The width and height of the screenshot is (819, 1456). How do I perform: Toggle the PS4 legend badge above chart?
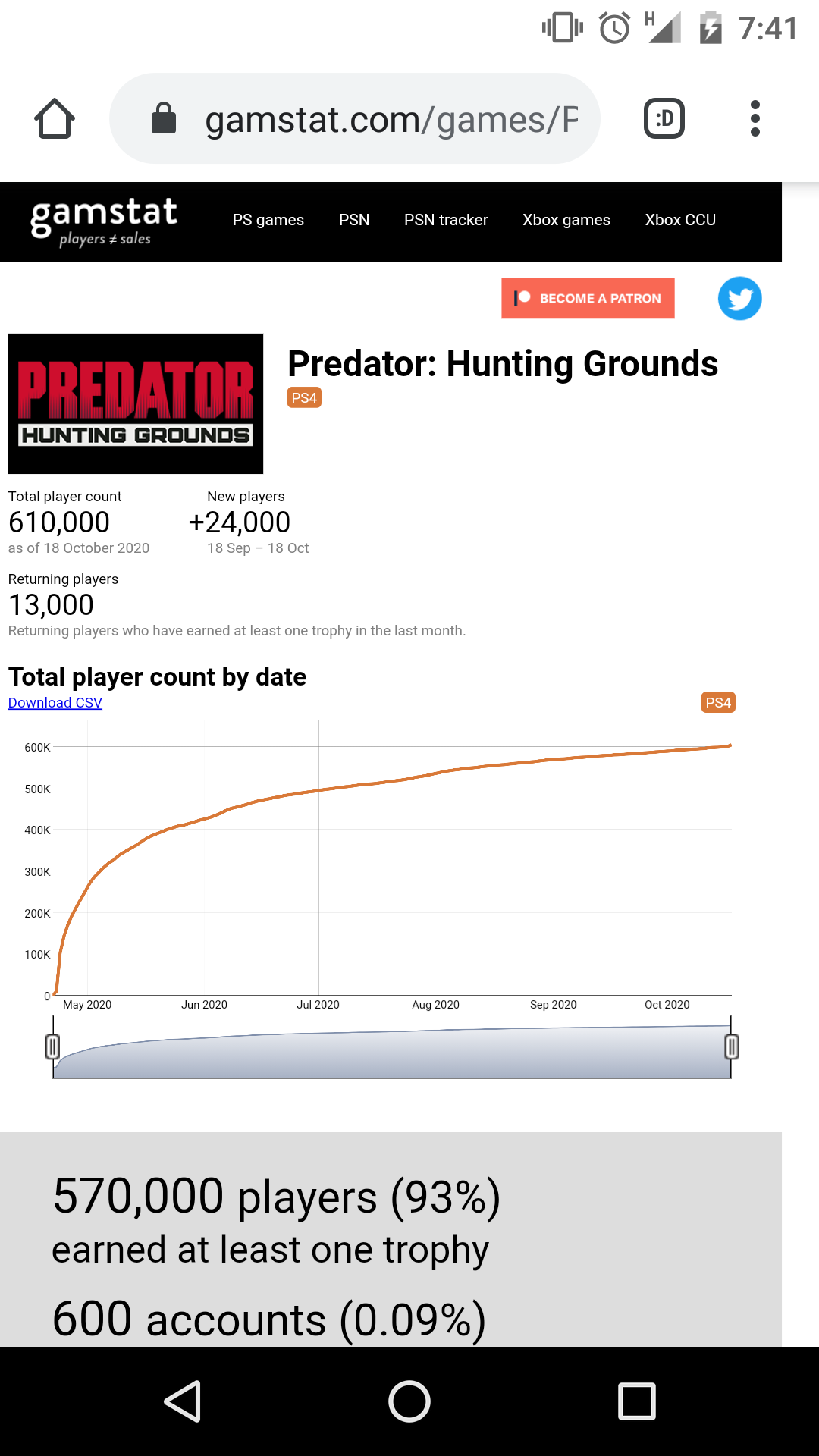pyautogui.click(x=718, y=703)
